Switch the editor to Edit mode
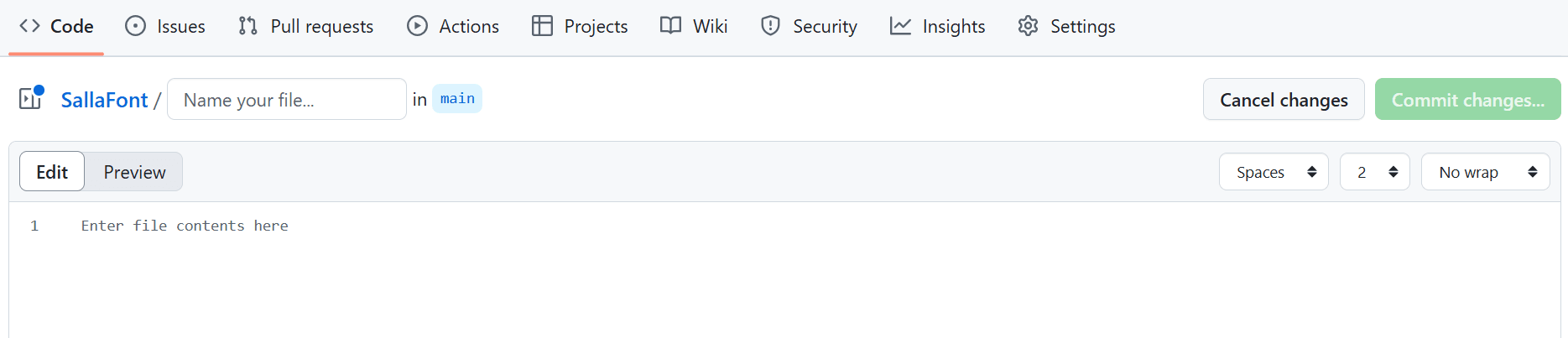This screenshot has height=338, width=1568. 52,172
